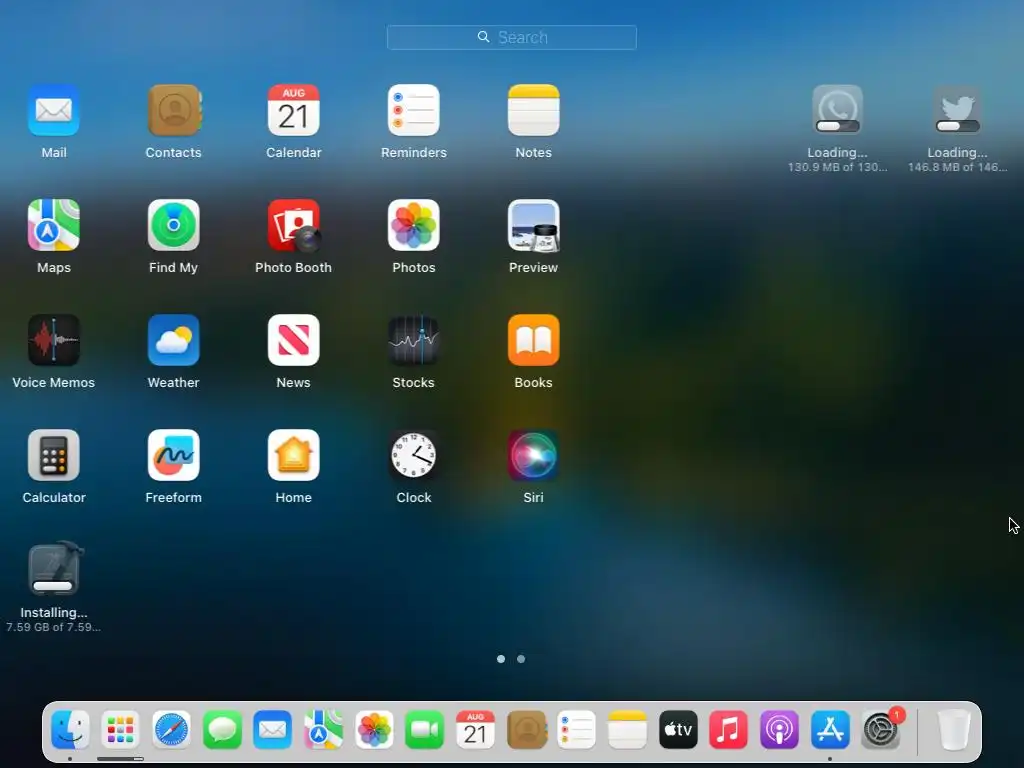
Task: Launch FaceTime from the Dock
Action: [x=424, y=729]
